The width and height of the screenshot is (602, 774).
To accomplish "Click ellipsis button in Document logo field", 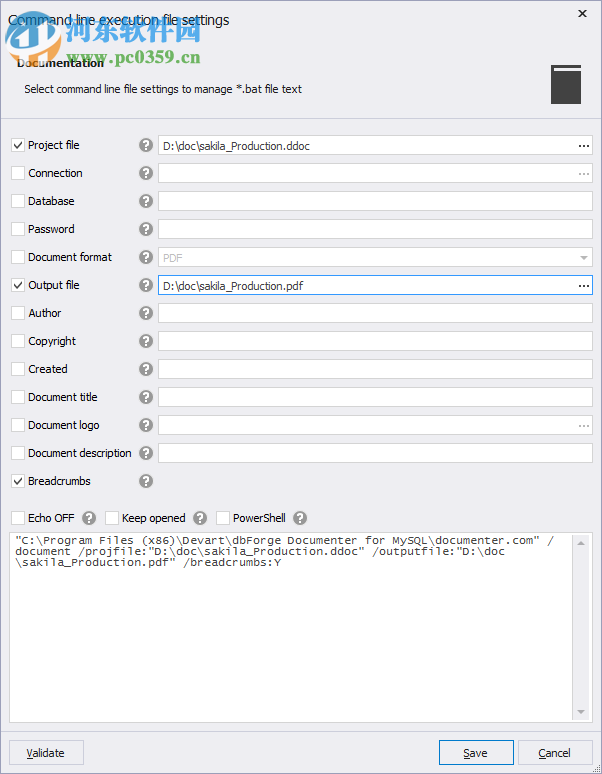I will coord(584,426).
